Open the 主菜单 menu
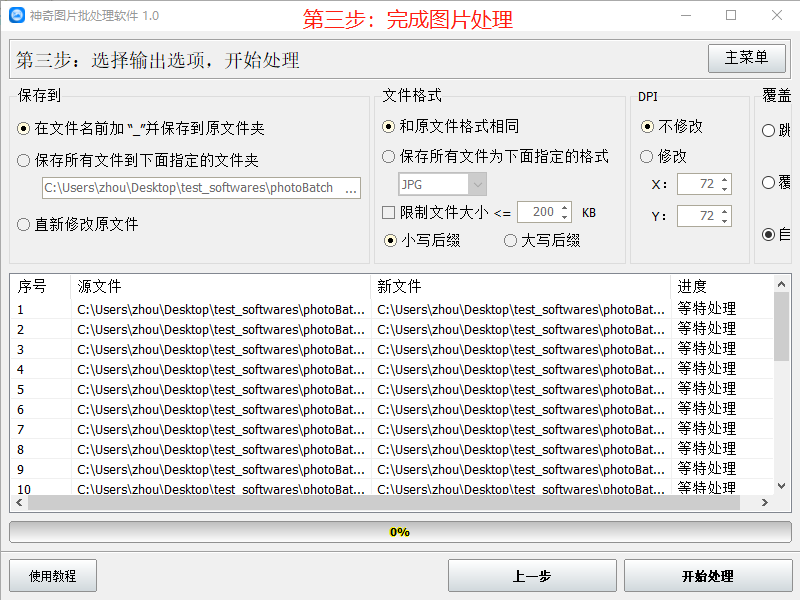 (x=746, y=58)
